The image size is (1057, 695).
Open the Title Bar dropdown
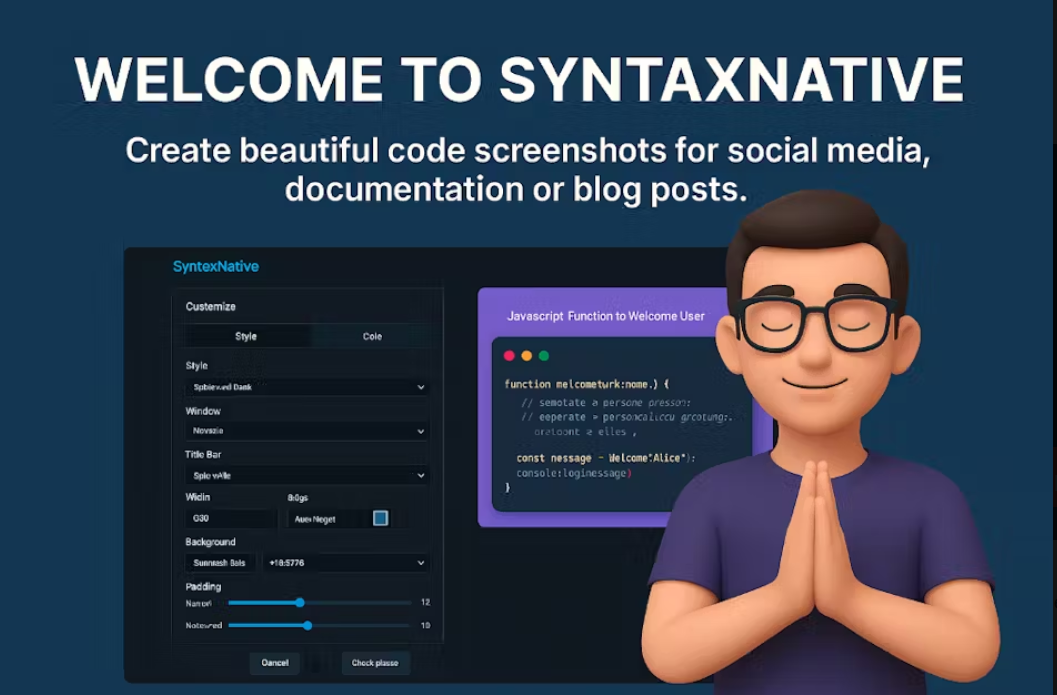pos(307,475)
